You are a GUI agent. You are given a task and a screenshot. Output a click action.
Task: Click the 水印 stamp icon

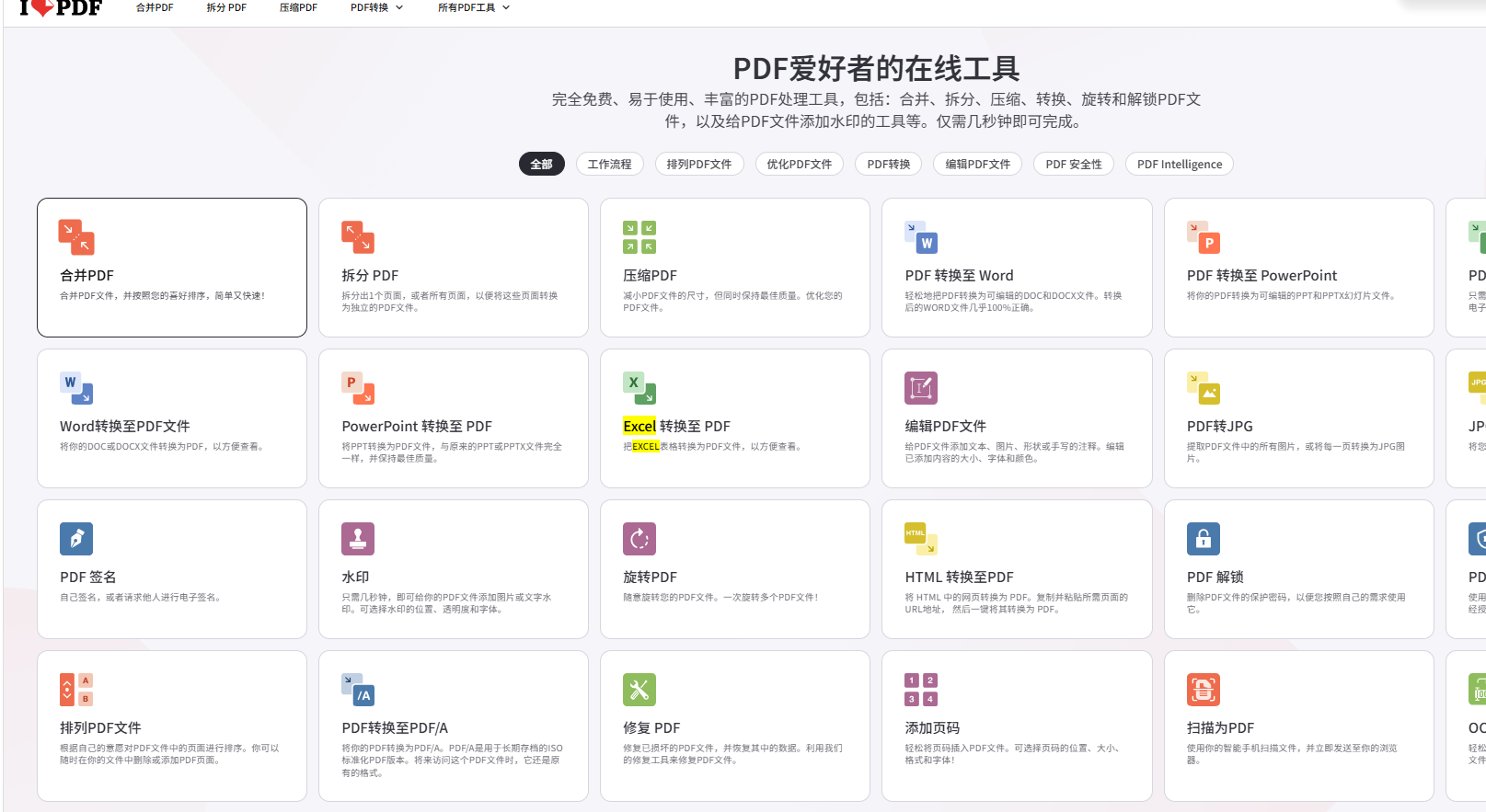pos(358,539)
